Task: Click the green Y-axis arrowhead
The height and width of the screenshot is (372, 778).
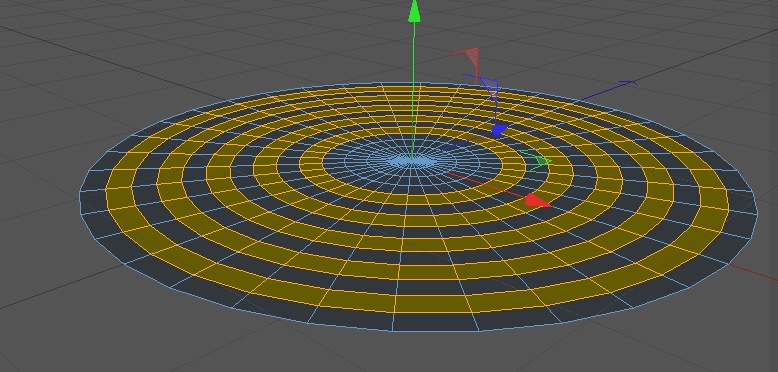Action: click(414, 12)
